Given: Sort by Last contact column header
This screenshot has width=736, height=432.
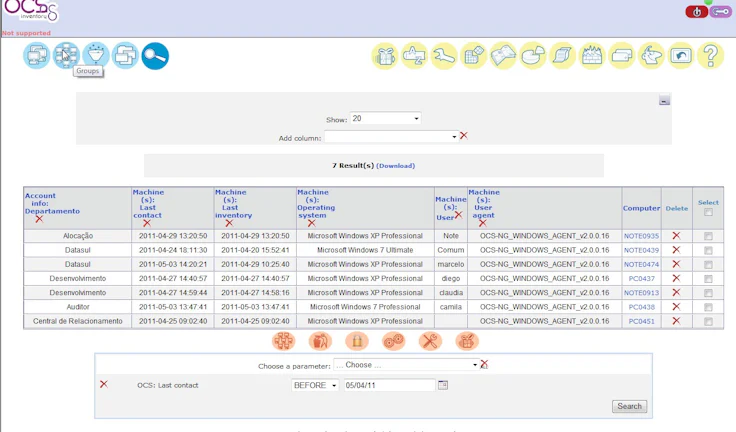Looking at the screenshot, I should [148, 204].
